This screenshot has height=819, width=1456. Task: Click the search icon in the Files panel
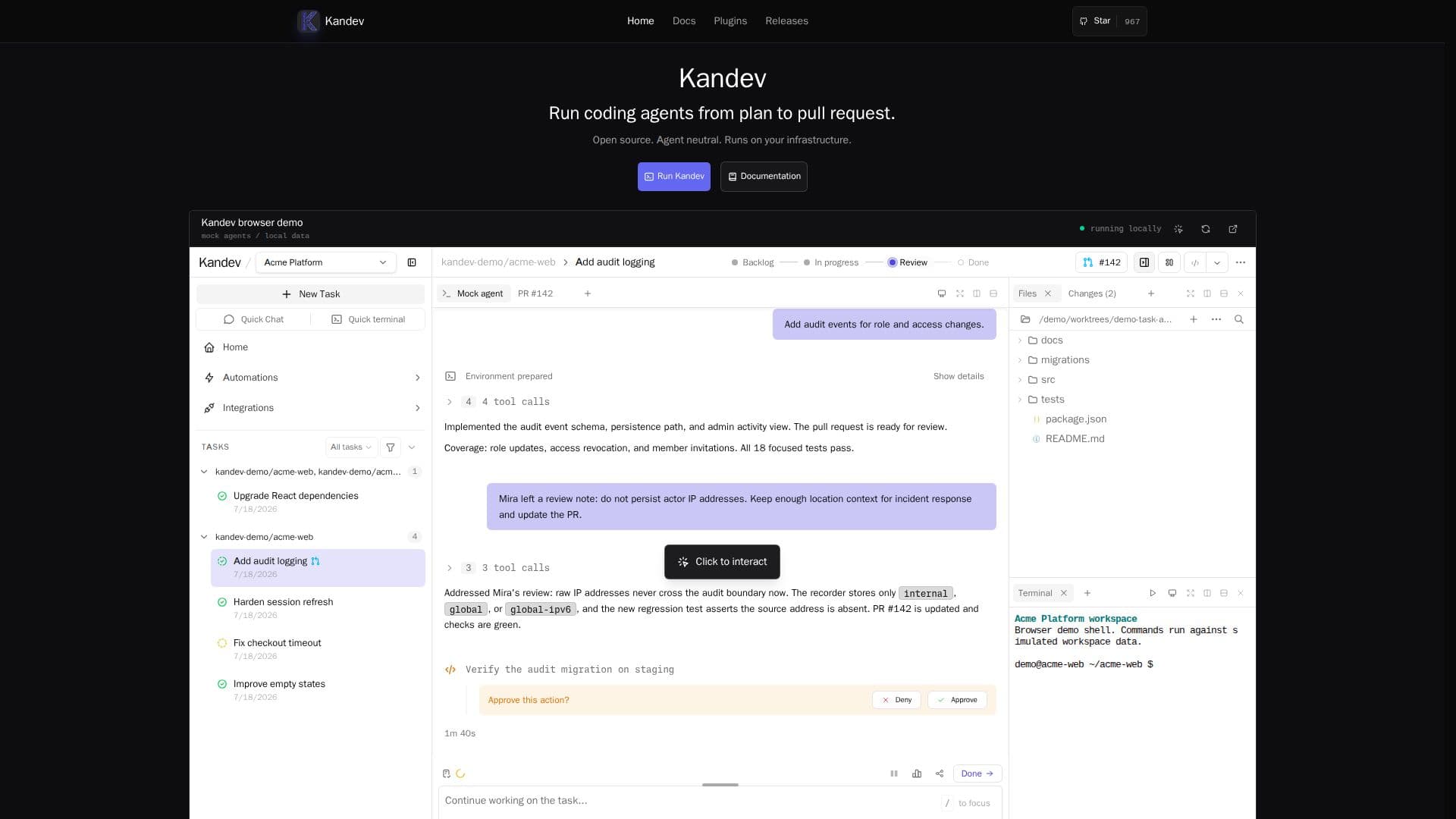(x=1239, y=319)
